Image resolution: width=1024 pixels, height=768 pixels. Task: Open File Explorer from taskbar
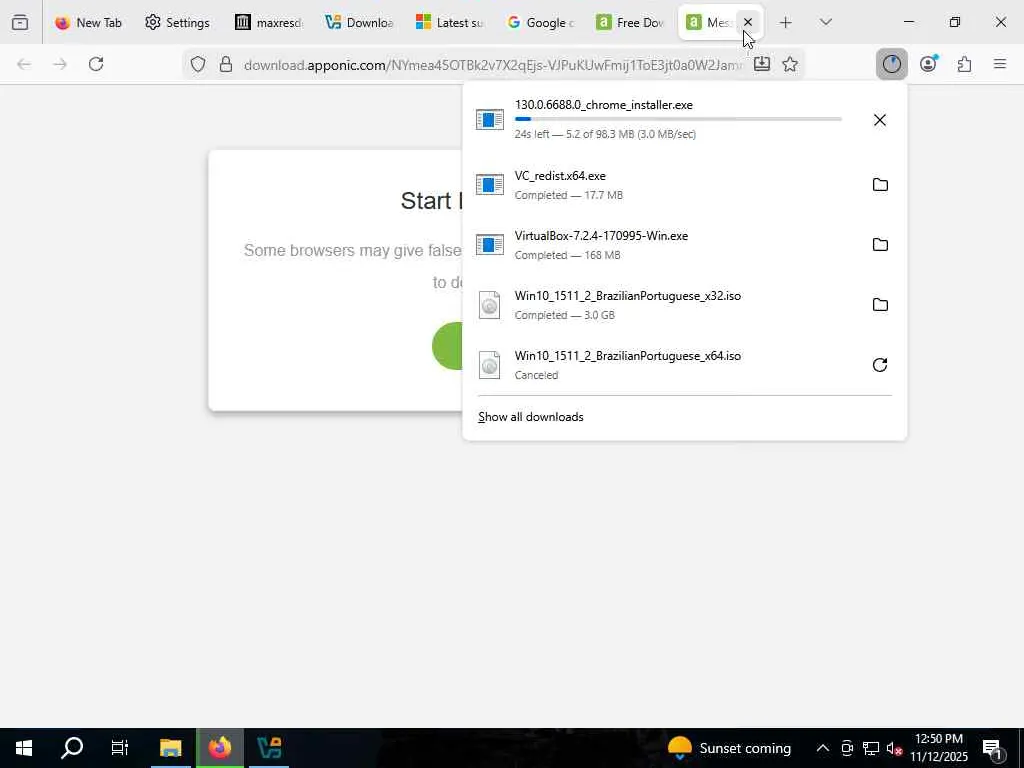coord(170,748)
